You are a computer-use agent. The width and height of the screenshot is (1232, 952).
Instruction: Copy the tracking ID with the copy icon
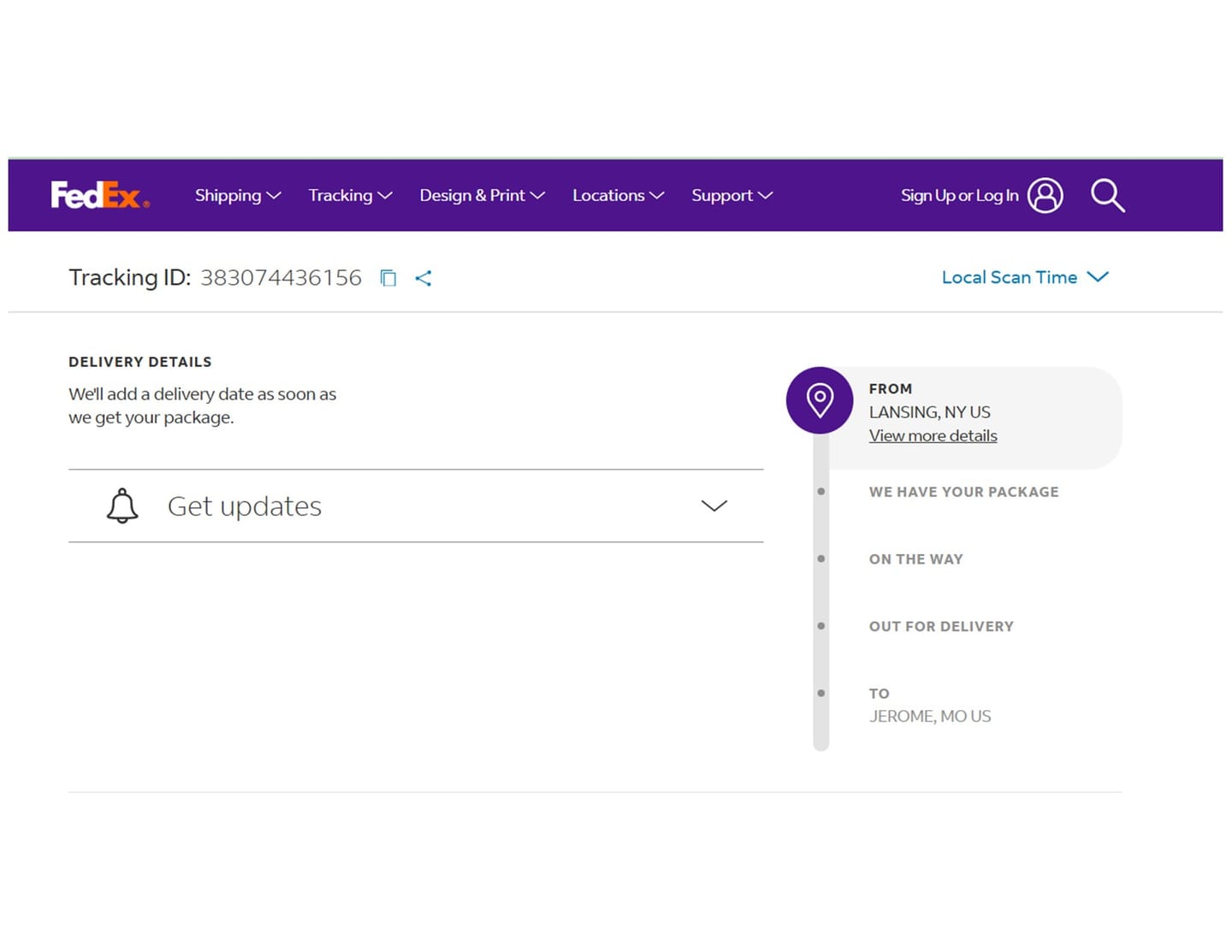tap(388, 278)
